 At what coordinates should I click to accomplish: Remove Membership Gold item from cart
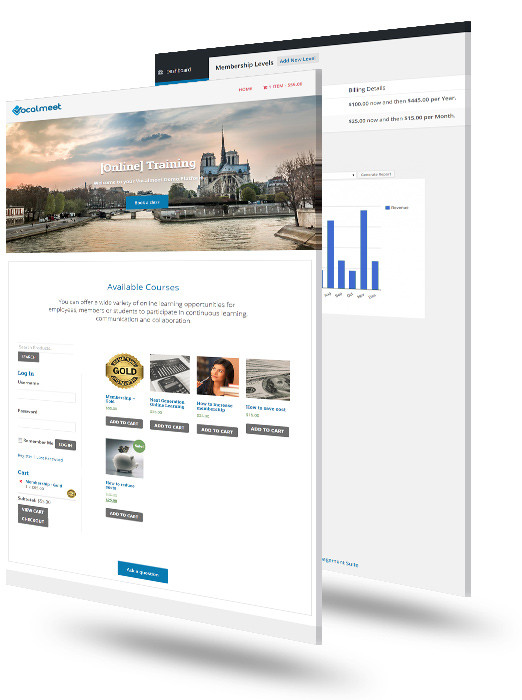21,481
